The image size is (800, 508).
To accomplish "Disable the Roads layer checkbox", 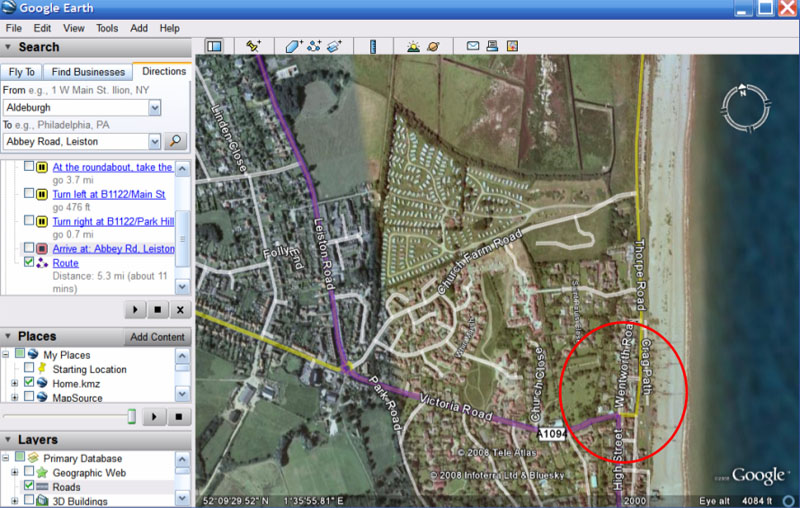I will tap(29, 485).
